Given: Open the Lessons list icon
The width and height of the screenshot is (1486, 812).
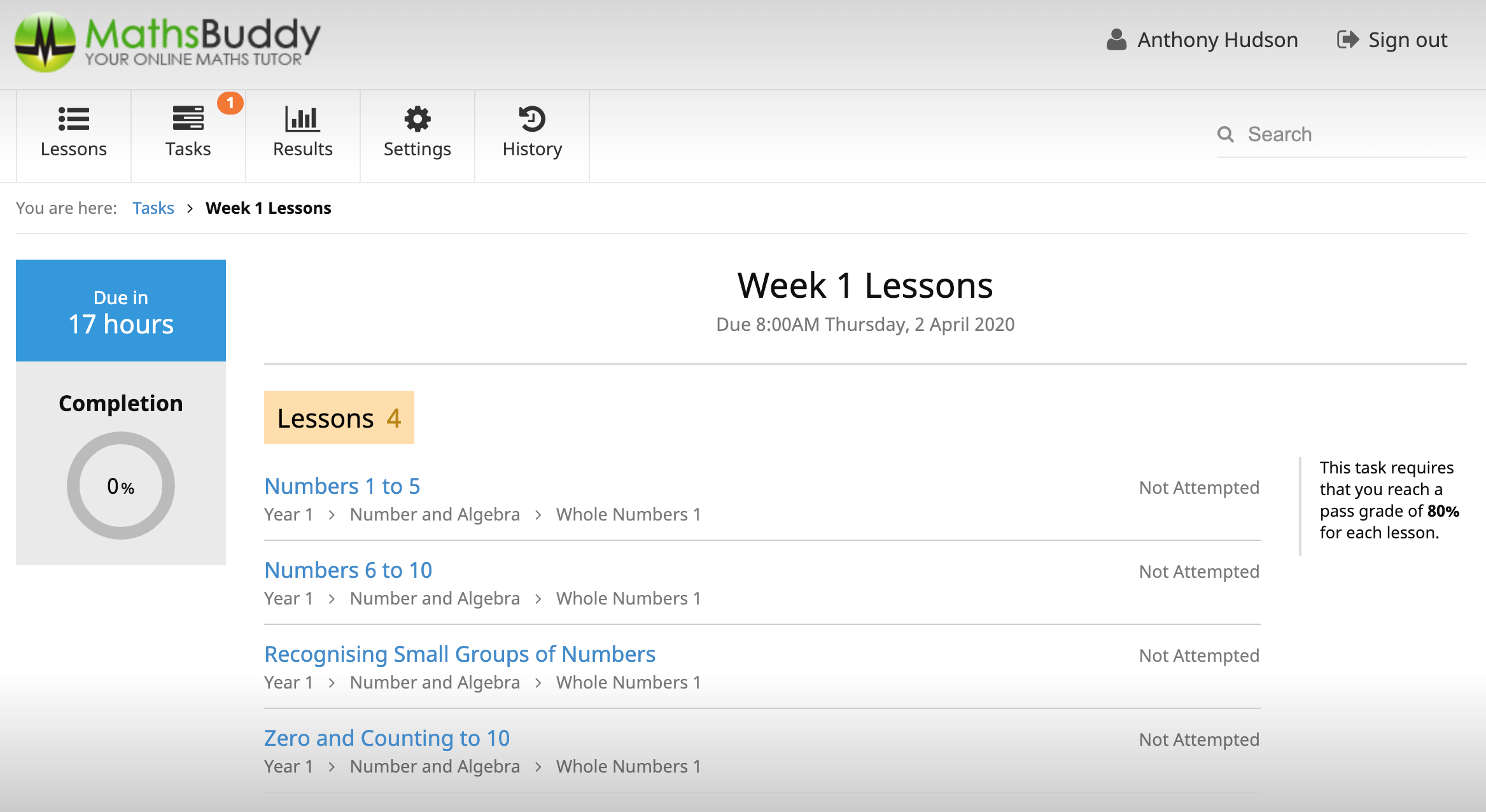Looking at the screenshot, I should point(74,119).
